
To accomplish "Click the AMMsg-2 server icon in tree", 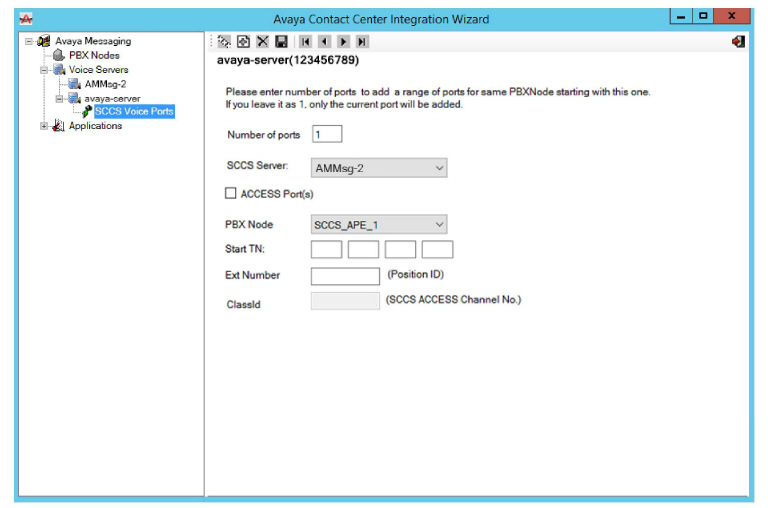I will (x=74, y=84).
